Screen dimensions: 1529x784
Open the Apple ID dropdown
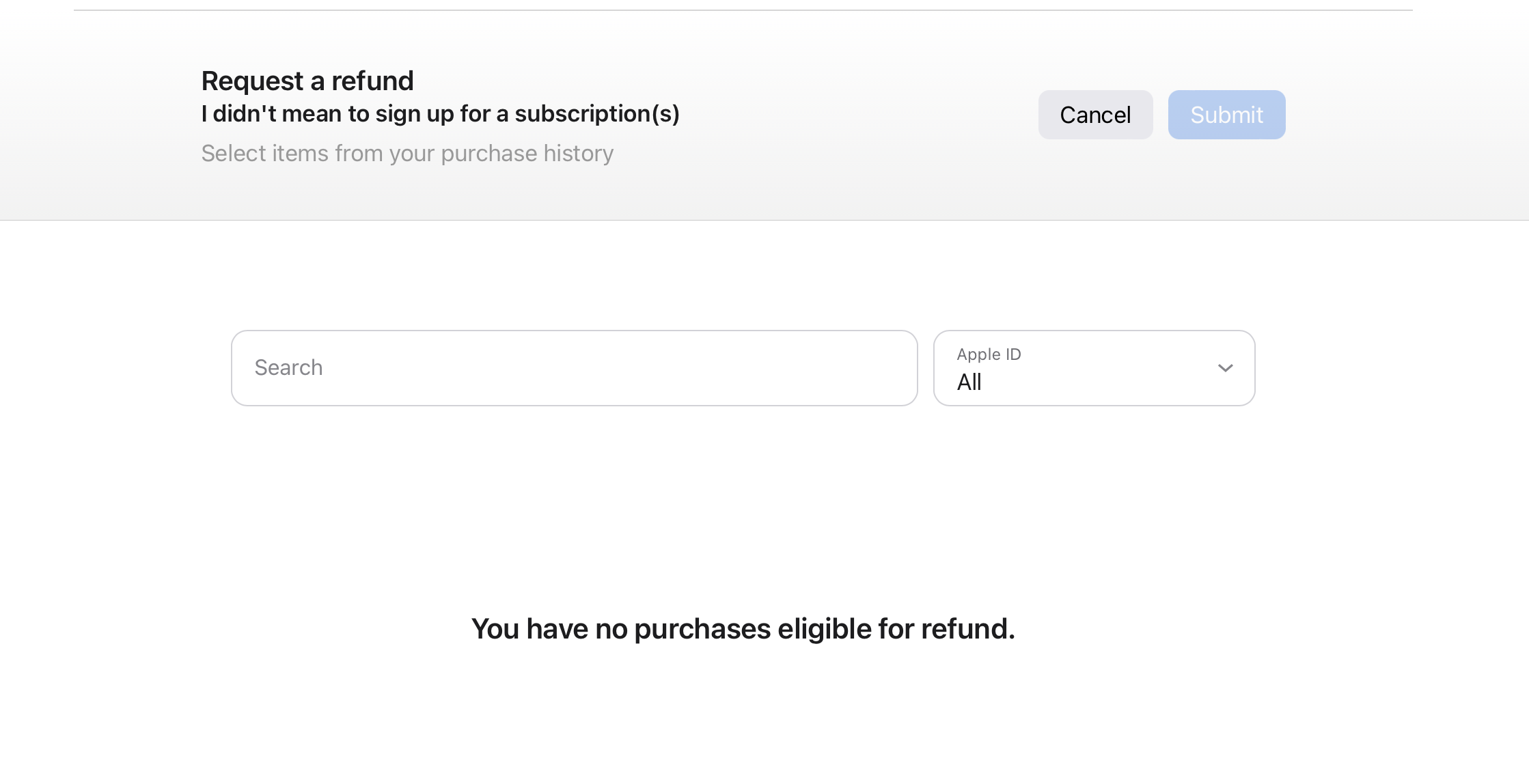tap(1094, 368)
